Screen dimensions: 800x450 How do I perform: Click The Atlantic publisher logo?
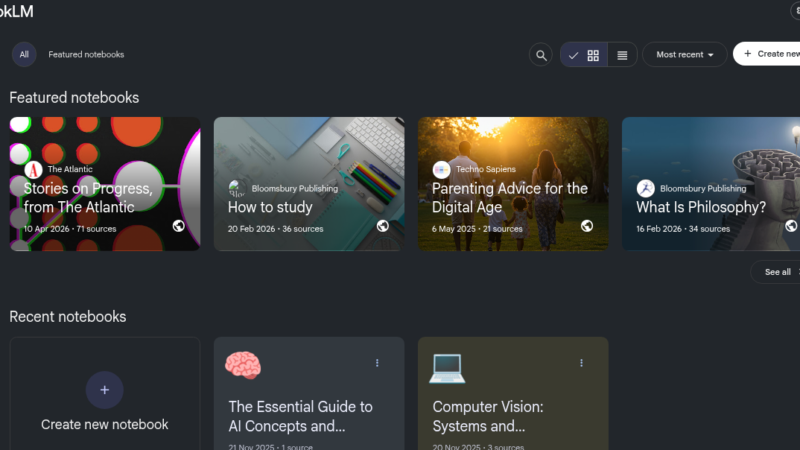coord(33,169)
